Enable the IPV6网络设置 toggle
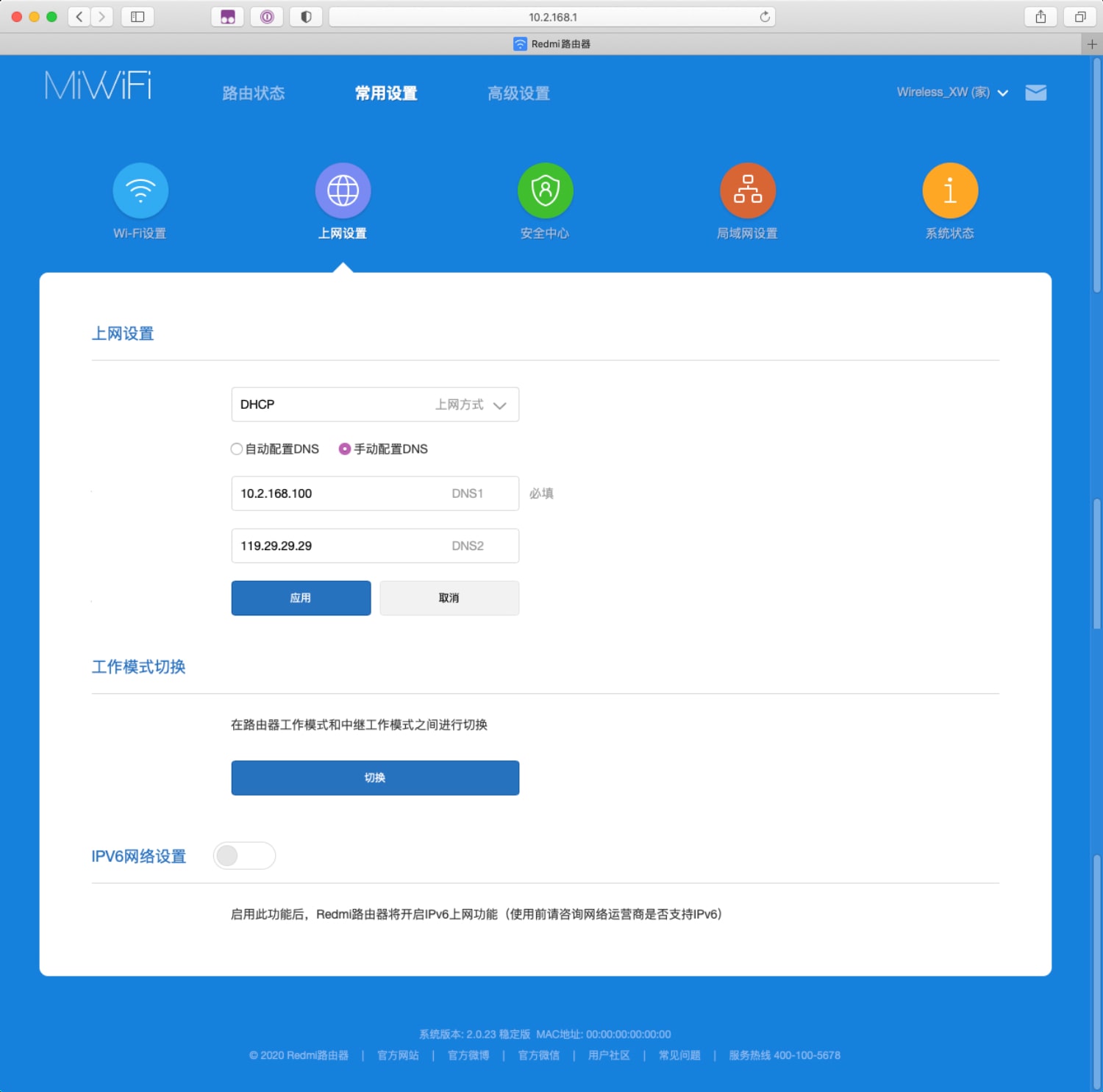This screenshot has height=1092, width=1103. (244, 855)
